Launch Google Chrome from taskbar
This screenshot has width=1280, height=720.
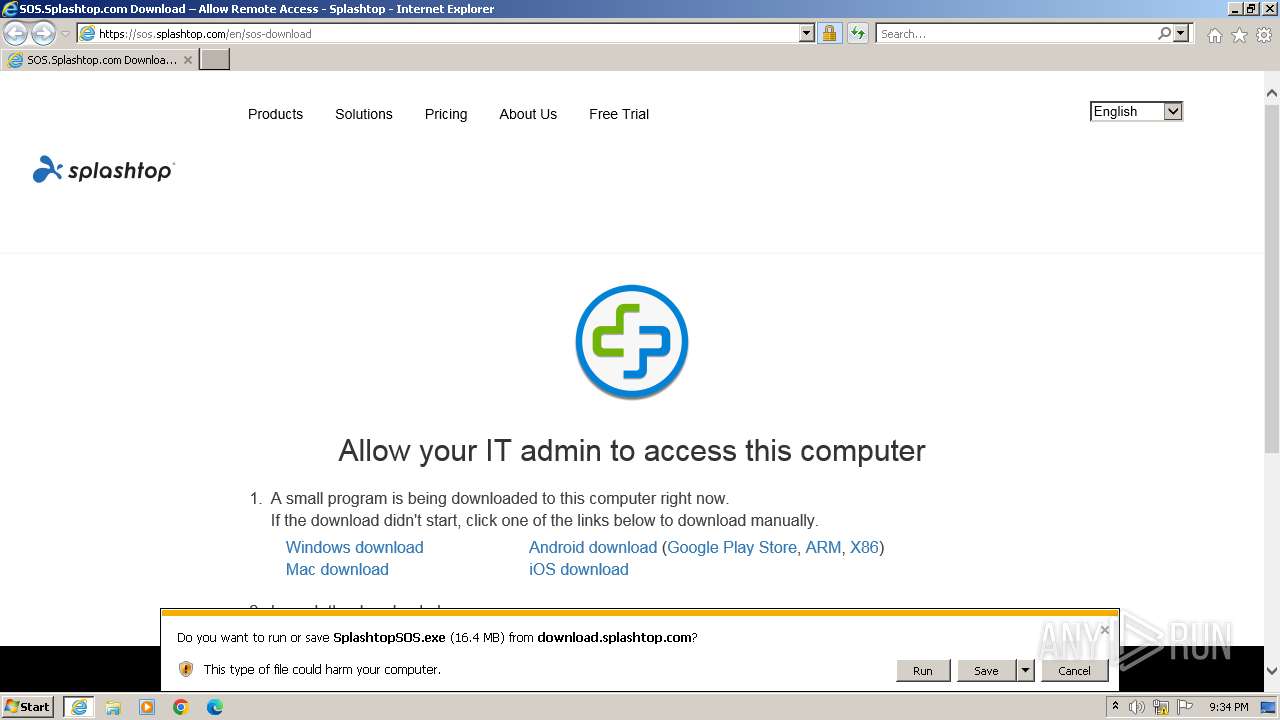181,707
